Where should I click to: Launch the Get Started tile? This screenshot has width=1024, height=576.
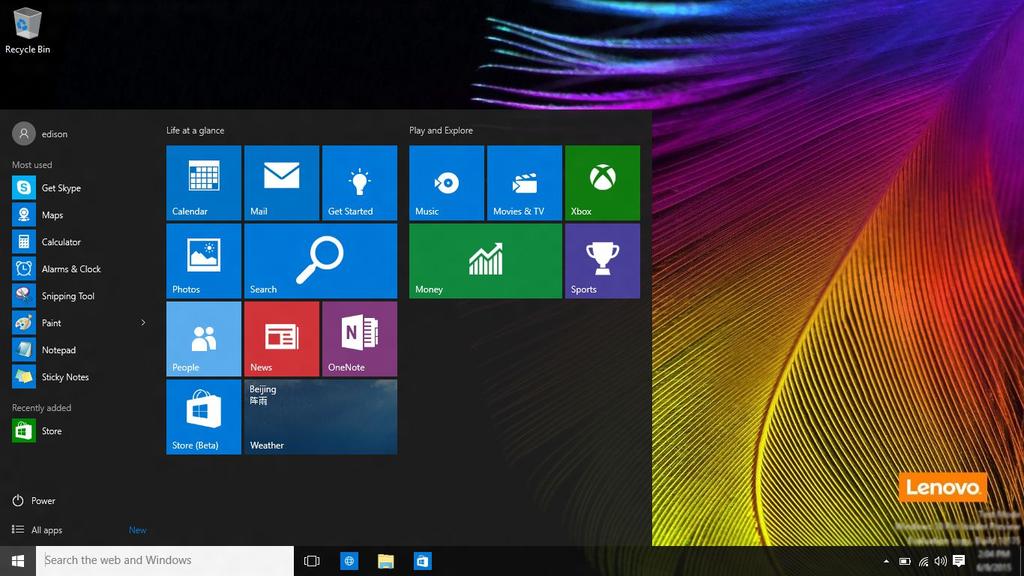pos(359,183)
